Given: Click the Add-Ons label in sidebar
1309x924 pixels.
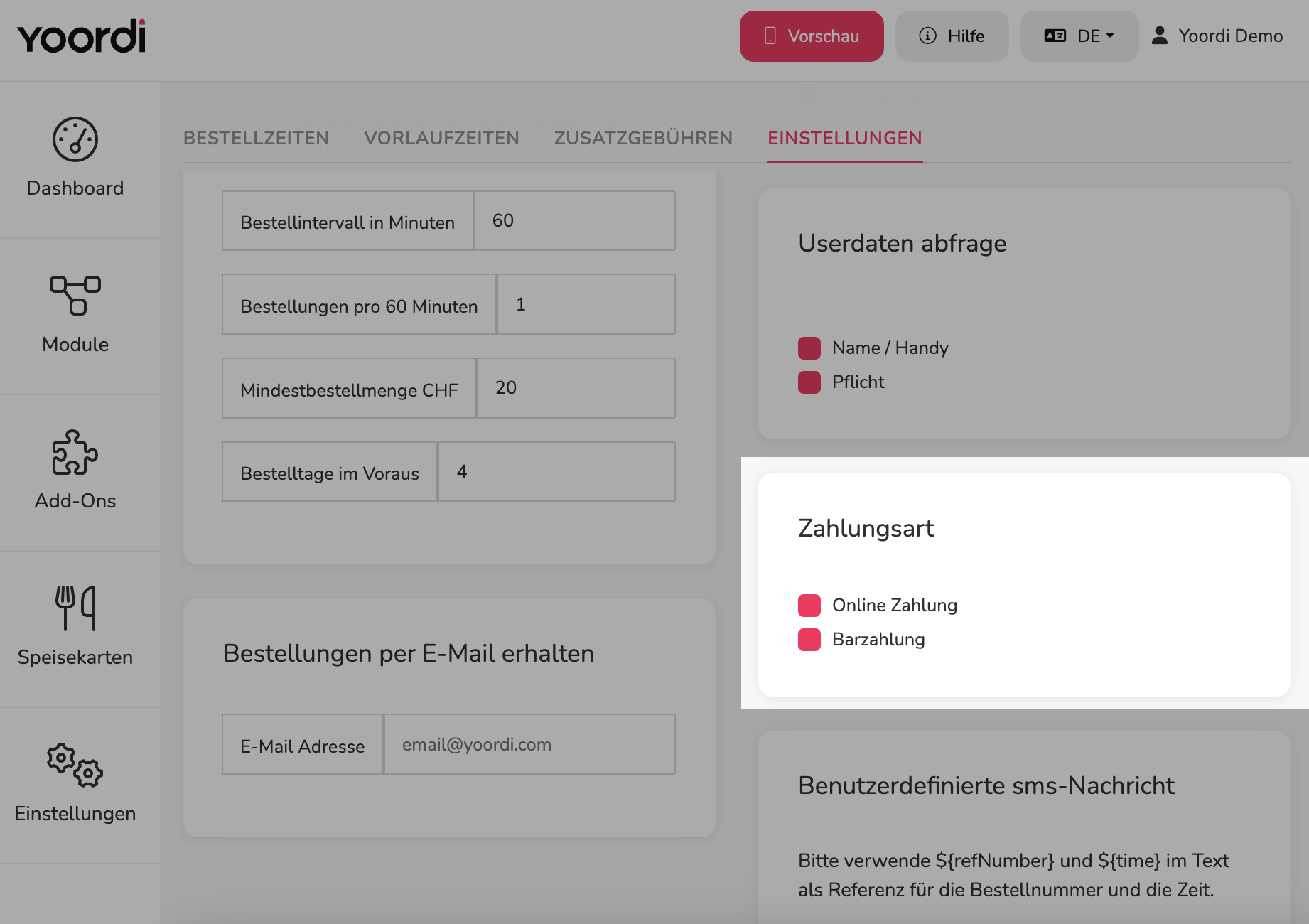Looking at the screenshot, I should point(75,501).
